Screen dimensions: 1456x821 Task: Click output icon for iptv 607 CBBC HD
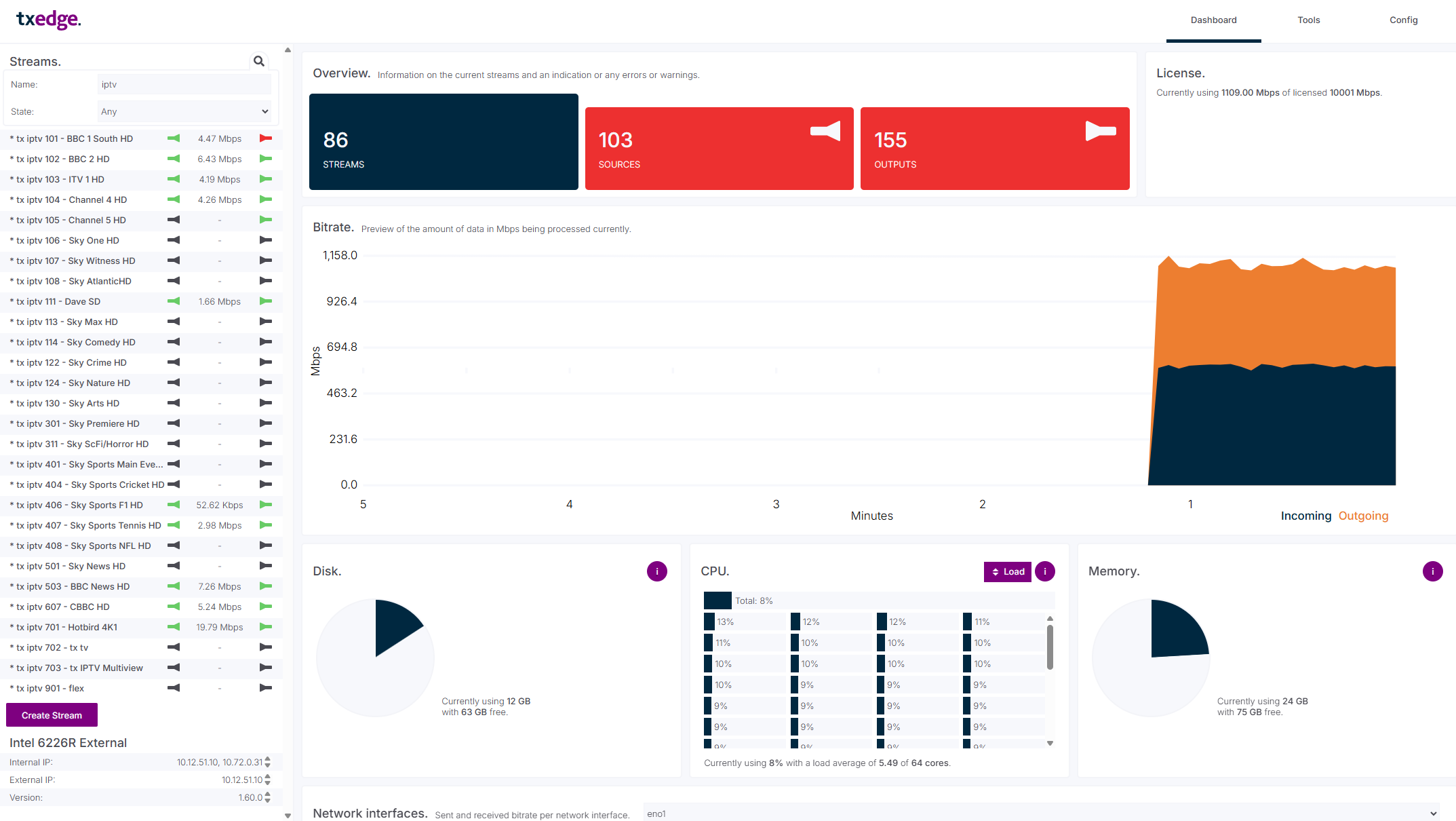266,607
